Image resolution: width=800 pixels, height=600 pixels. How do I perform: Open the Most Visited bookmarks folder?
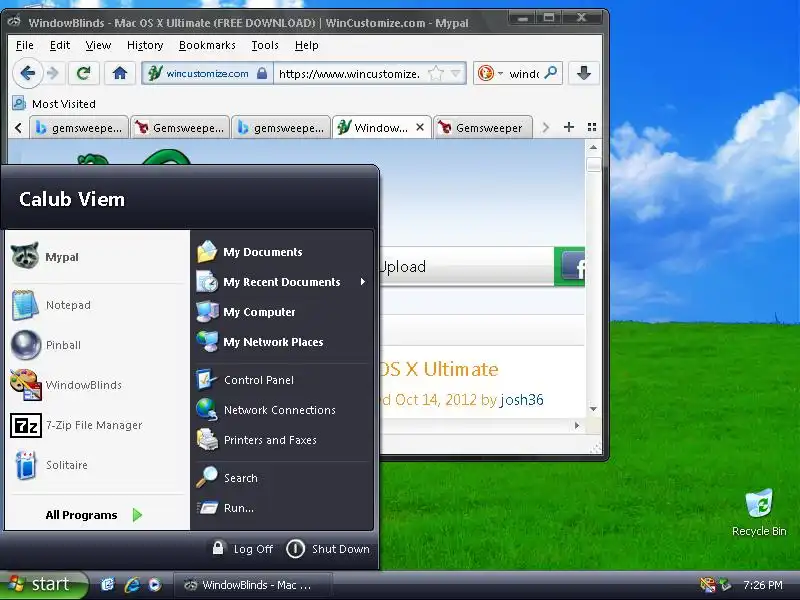pos(54,104)
